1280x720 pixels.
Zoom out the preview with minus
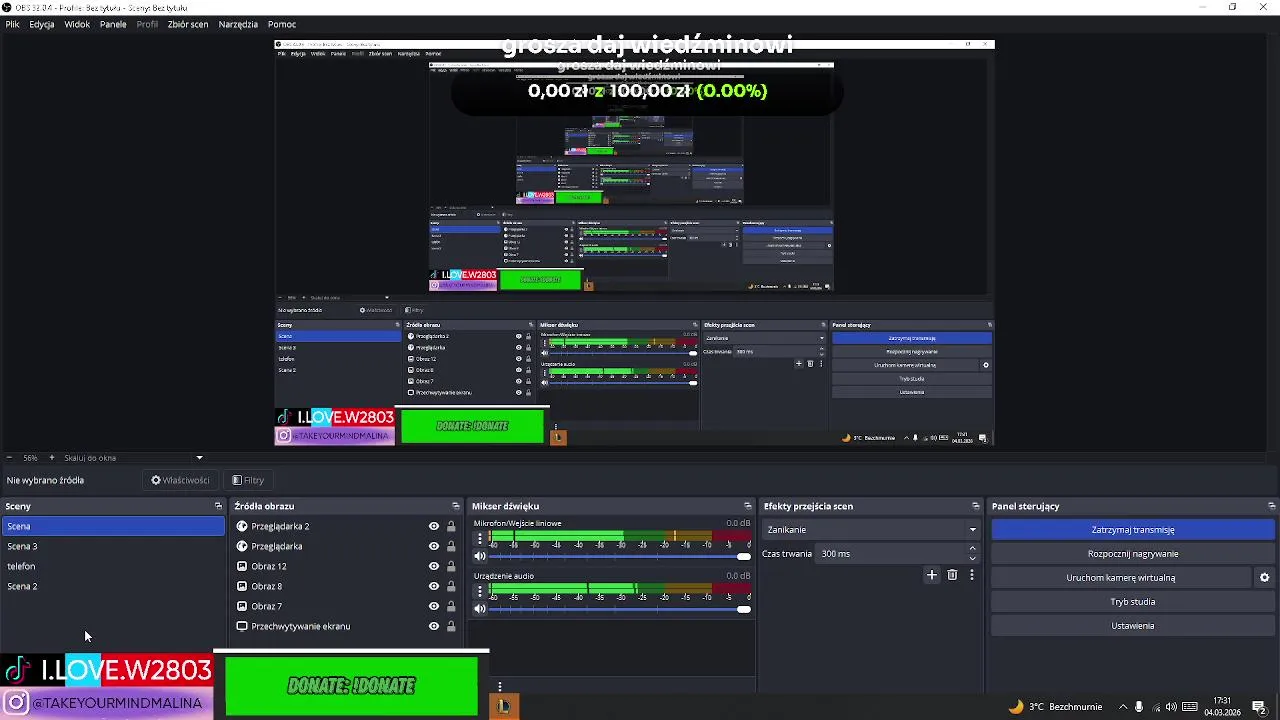[x=9, y=458]
